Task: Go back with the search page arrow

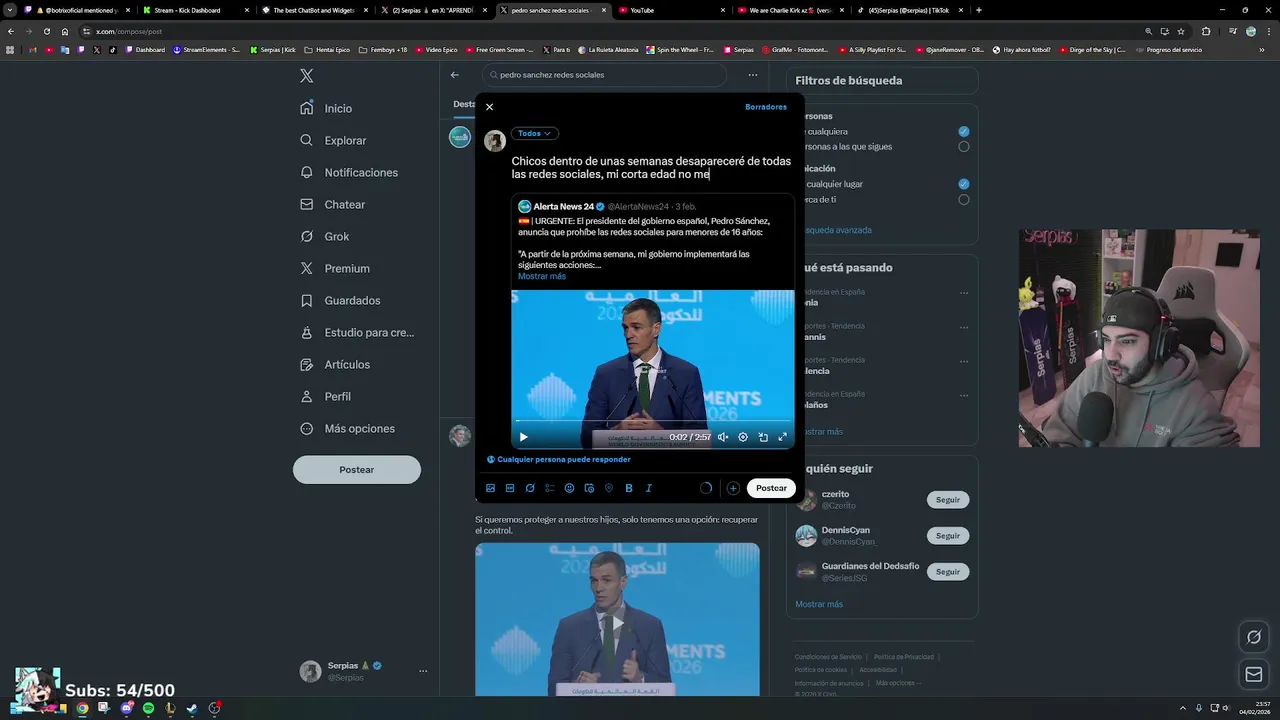Action: tap(455, 75)
